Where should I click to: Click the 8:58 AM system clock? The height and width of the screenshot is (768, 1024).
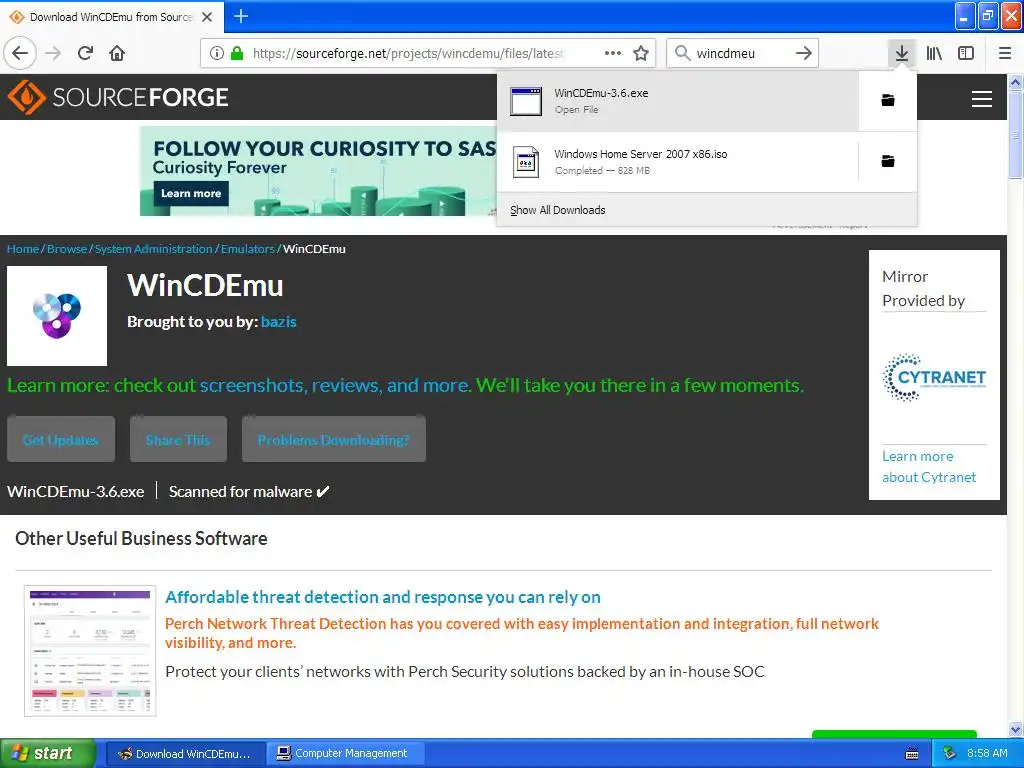pyautogui.click(x=987, y=753)
